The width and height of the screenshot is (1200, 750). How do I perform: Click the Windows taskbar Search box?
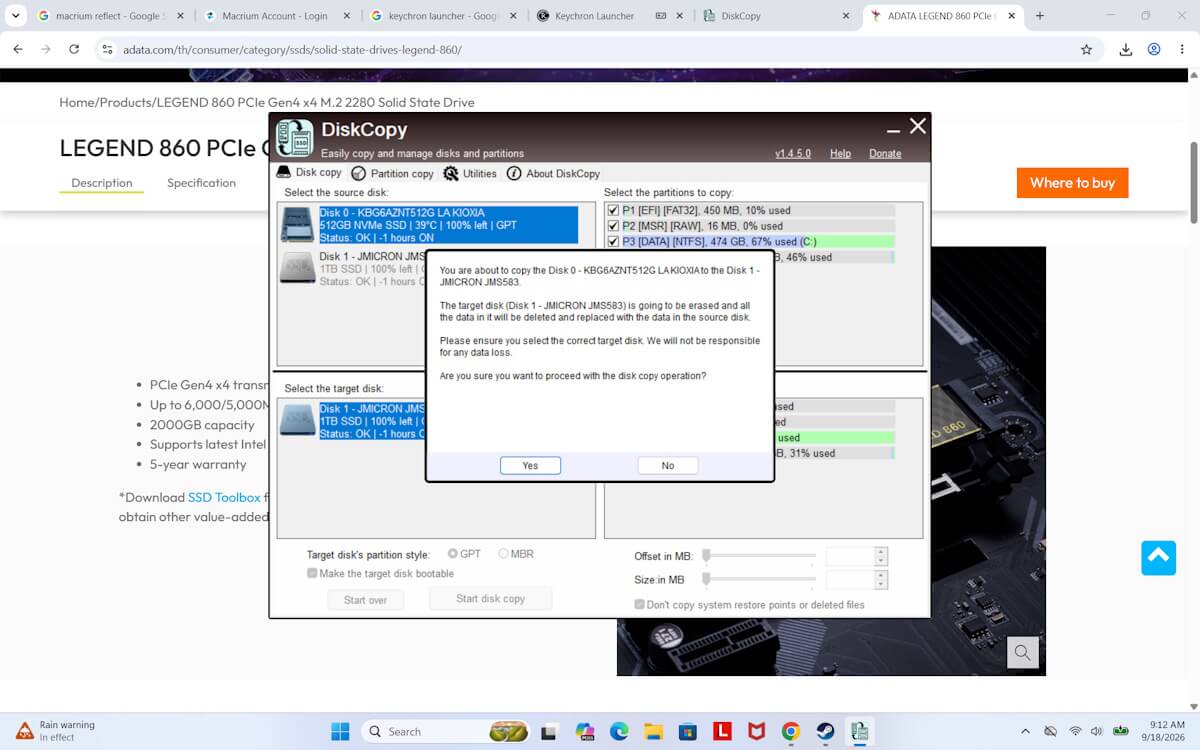pos(444,731)
